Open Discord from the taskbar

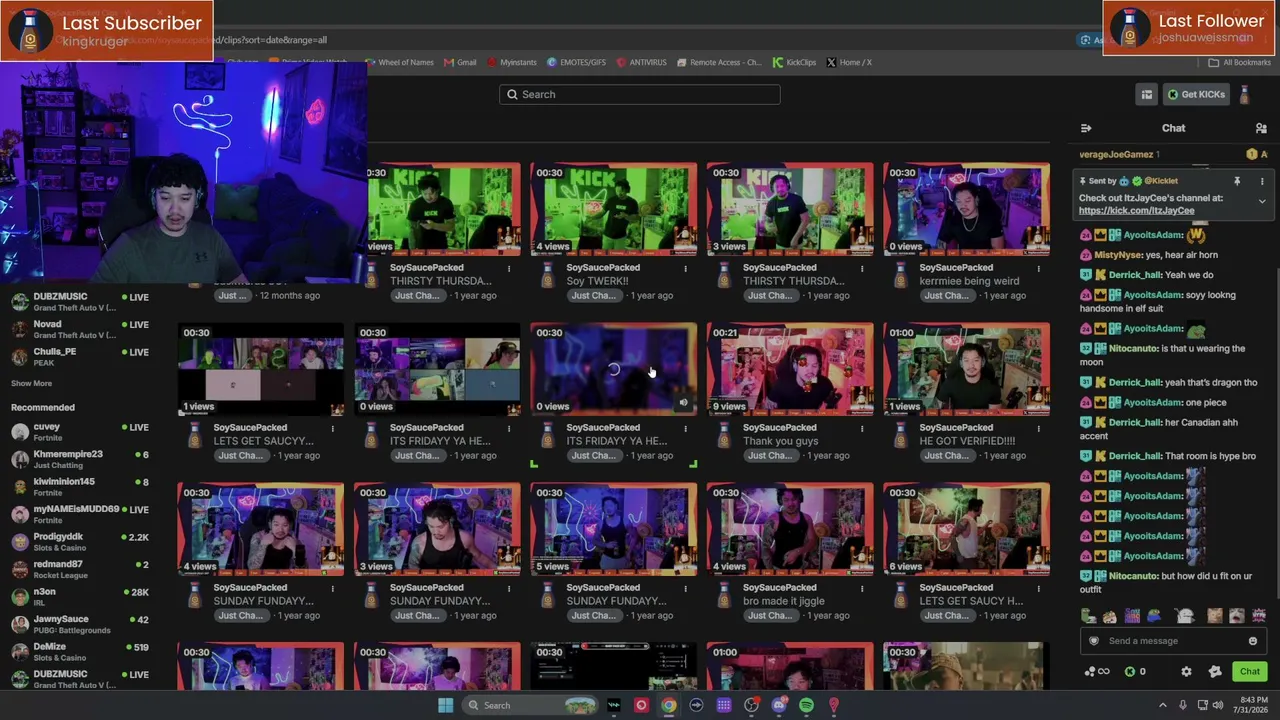(x=779, y=705)
